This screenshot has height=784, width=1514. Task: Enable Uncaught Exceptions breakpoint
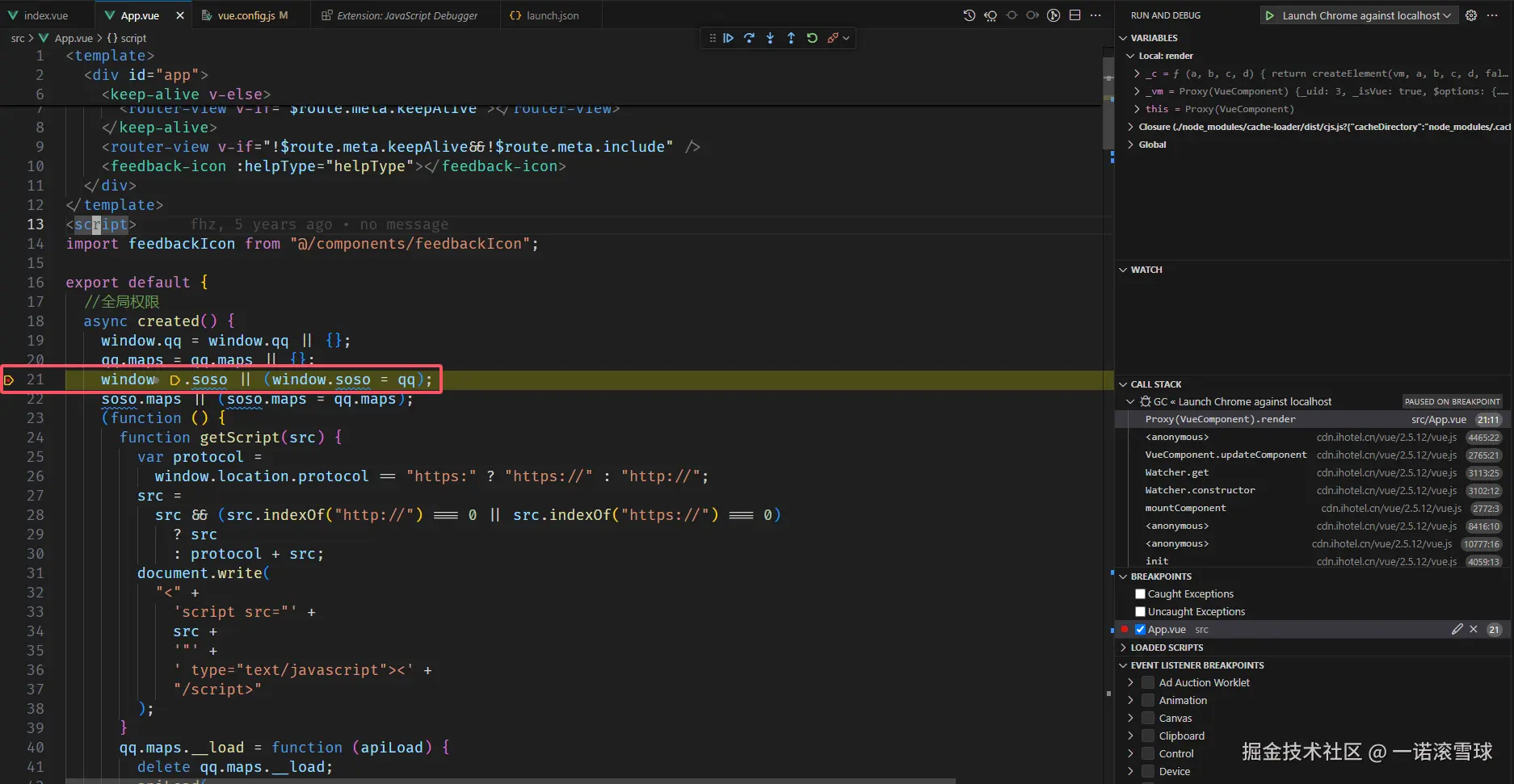tap(1140, 612)
